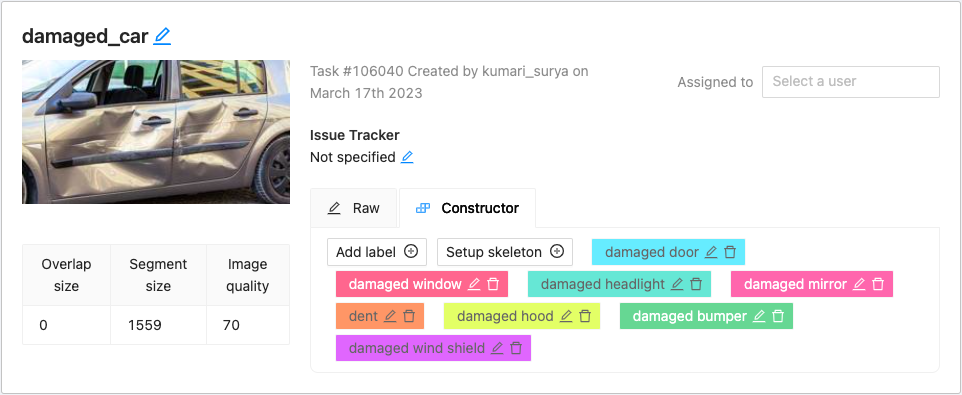Delete the damaged window label

pyautogui.click(x=493, y=284)
